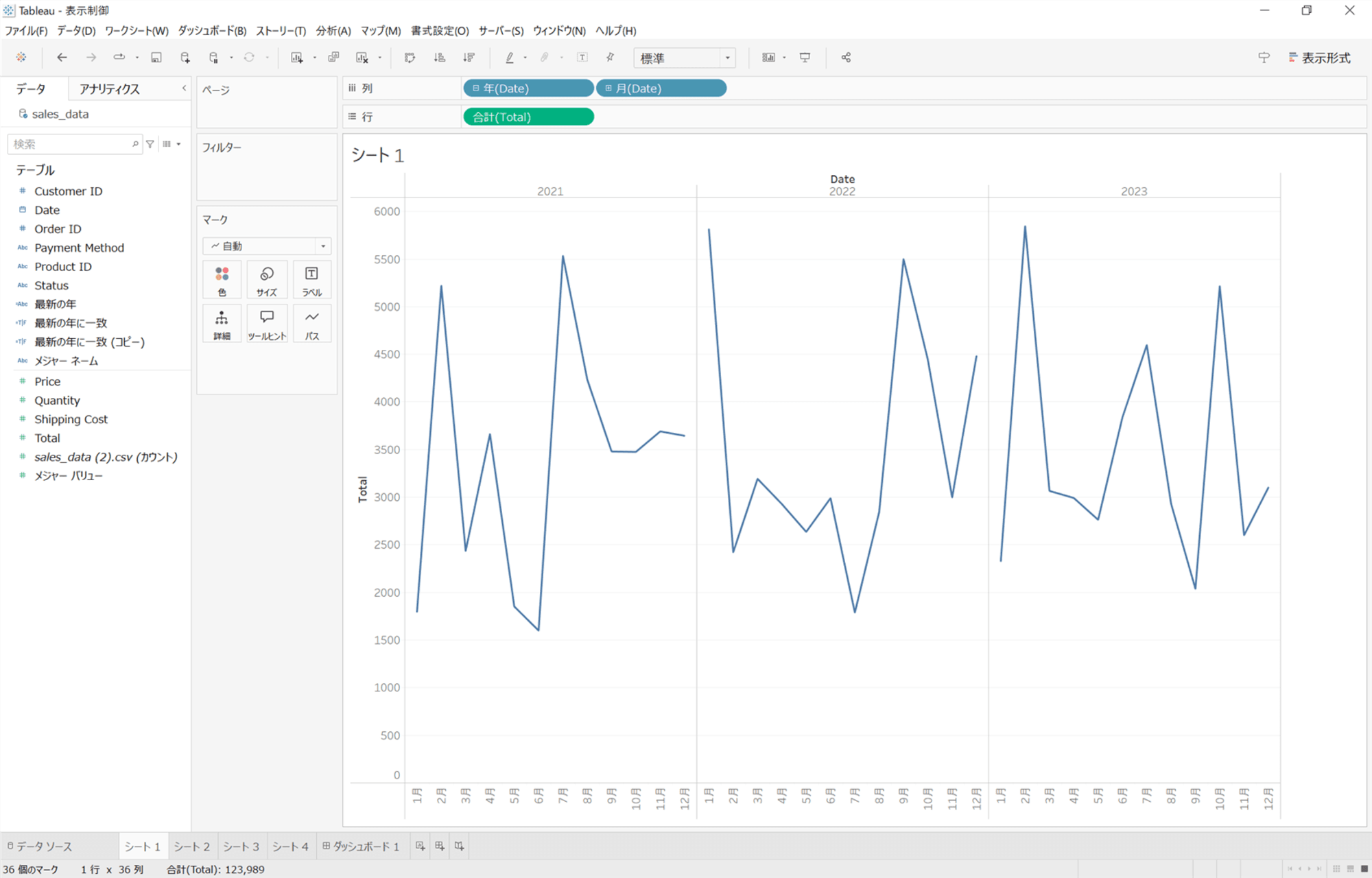The width and height of the screenshot is (1372, 878).
Task: Click the 合計(Total) pill on rows shelf
Action: click(x=528, y=117)
